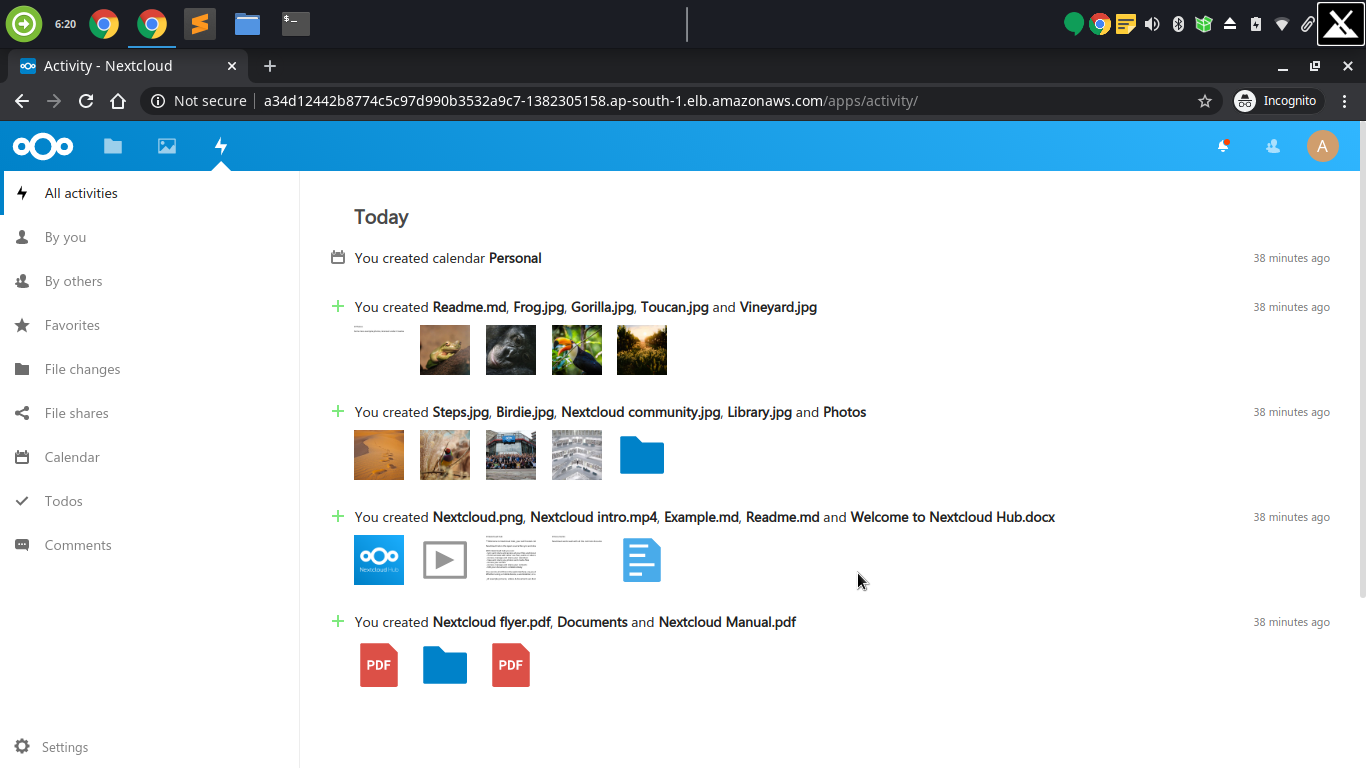Click the Not secure site info indicator
The width and height of the screenshot is (1366, 768).
[x=198, y=101]
